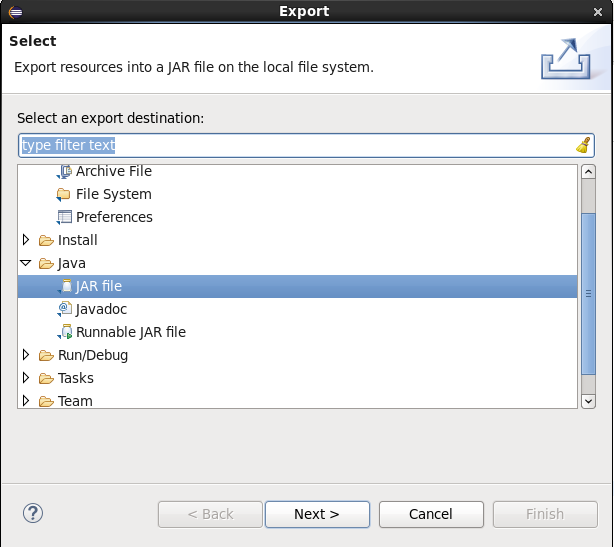Click the scroll down arrow of list
This screenshot has width=614, height=547.
click(x=589, y=401)
